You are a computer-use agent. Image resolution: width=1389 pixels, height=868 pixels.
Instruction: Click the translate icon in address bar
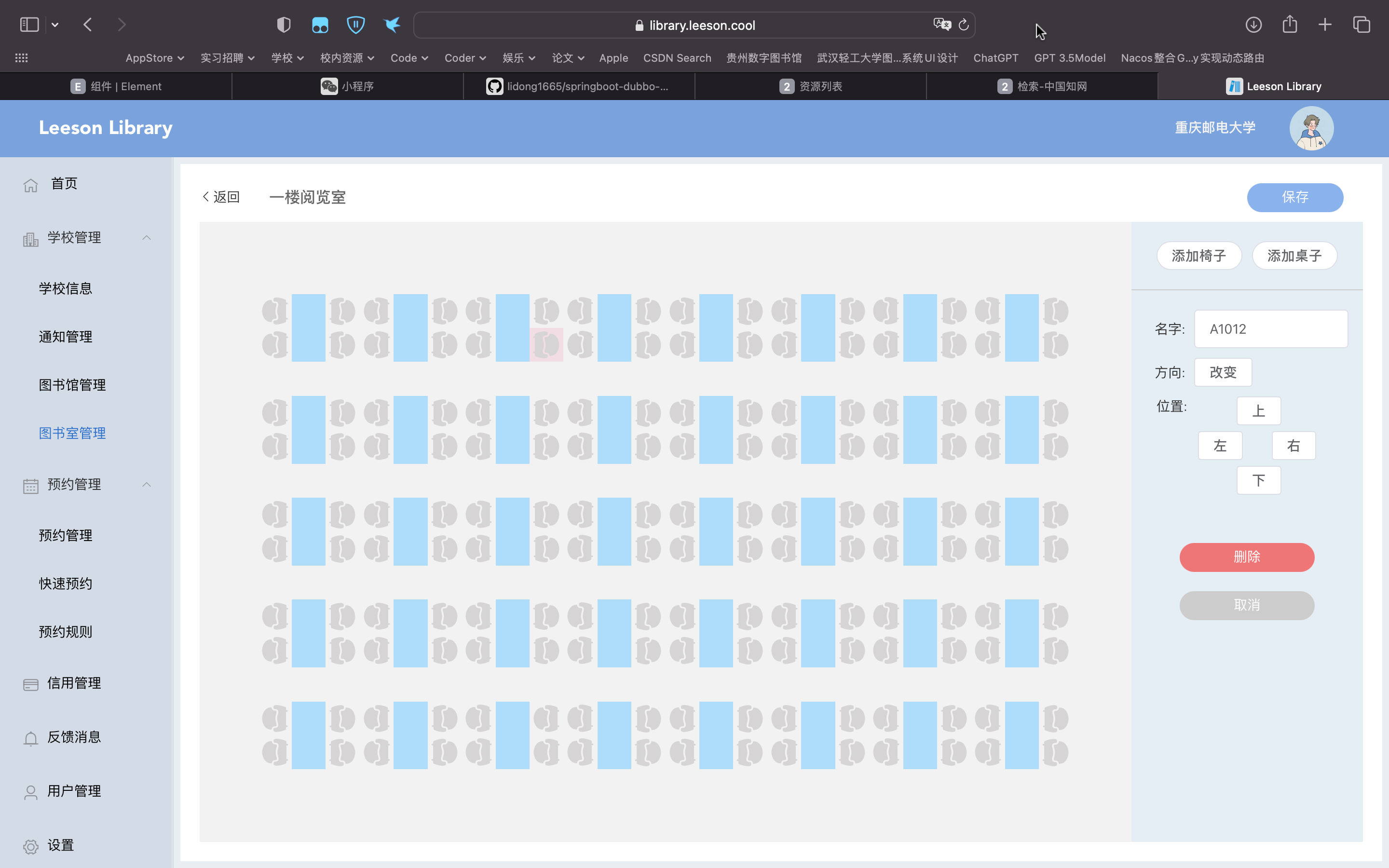[x=942, y=25]
